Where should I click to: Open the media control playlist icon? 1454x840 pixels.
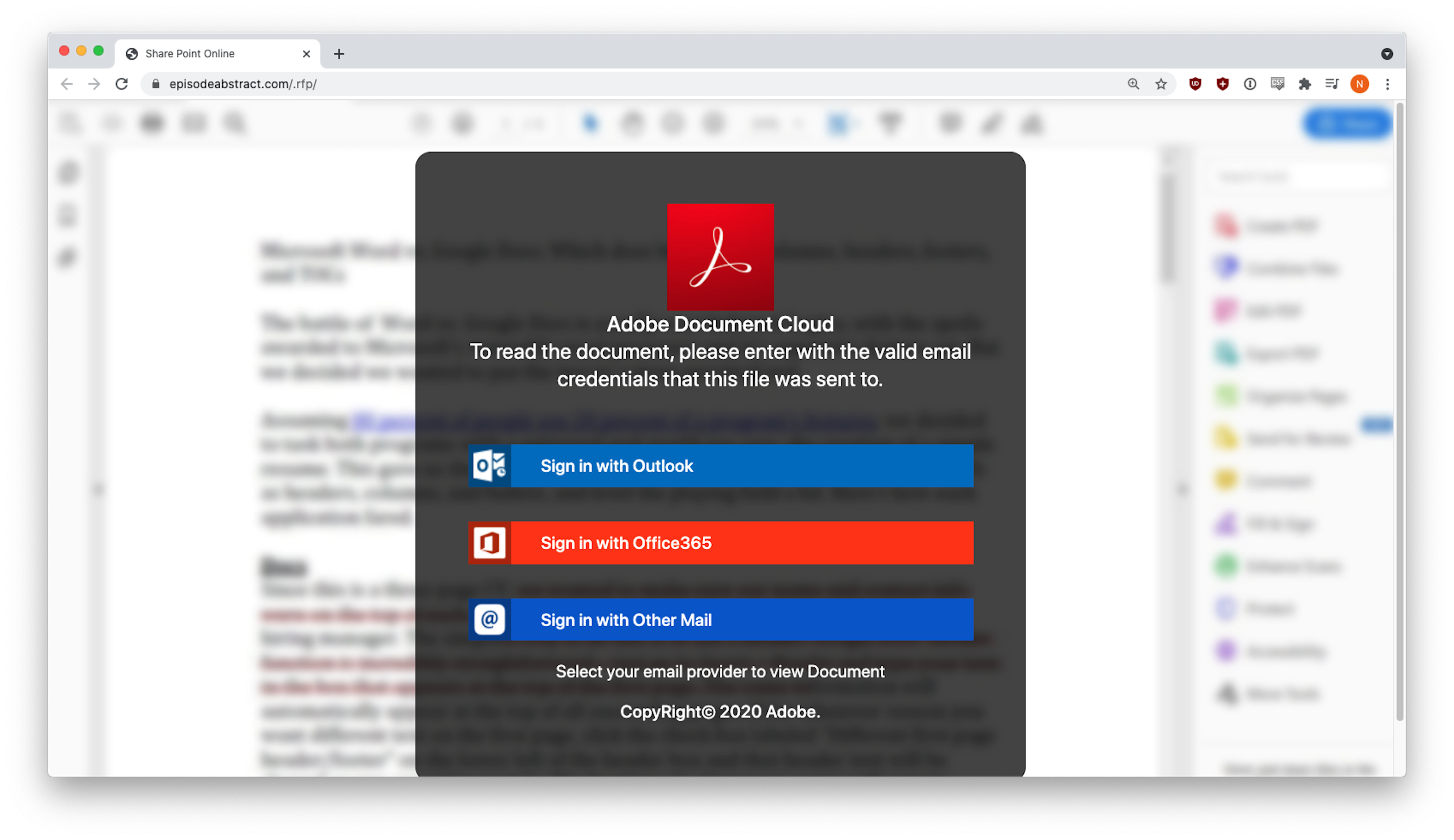click(1331, 84)
